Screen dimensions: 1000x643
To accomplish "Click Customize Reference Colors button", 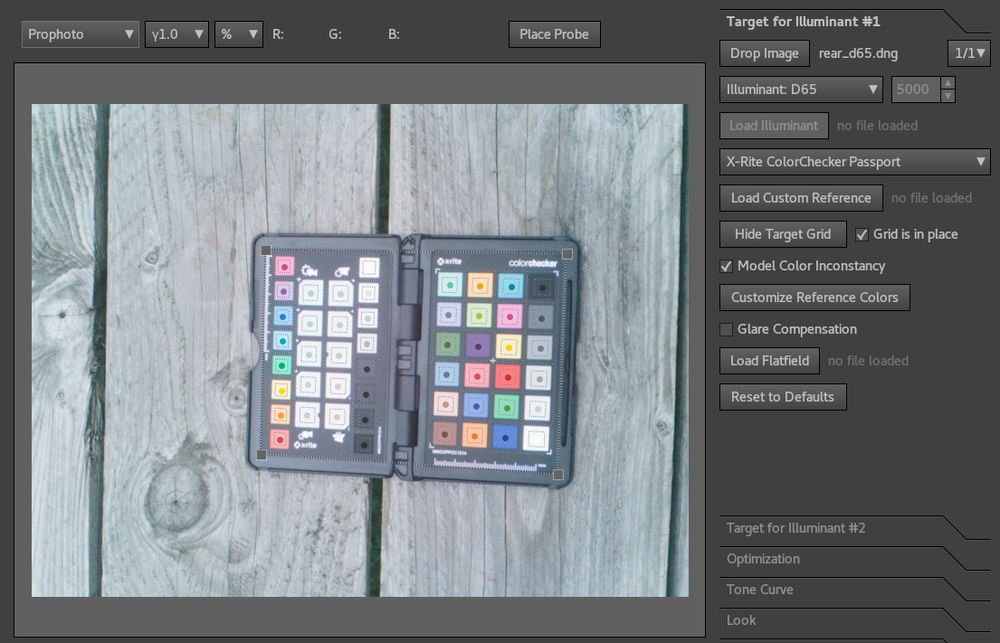I will 814,297.
